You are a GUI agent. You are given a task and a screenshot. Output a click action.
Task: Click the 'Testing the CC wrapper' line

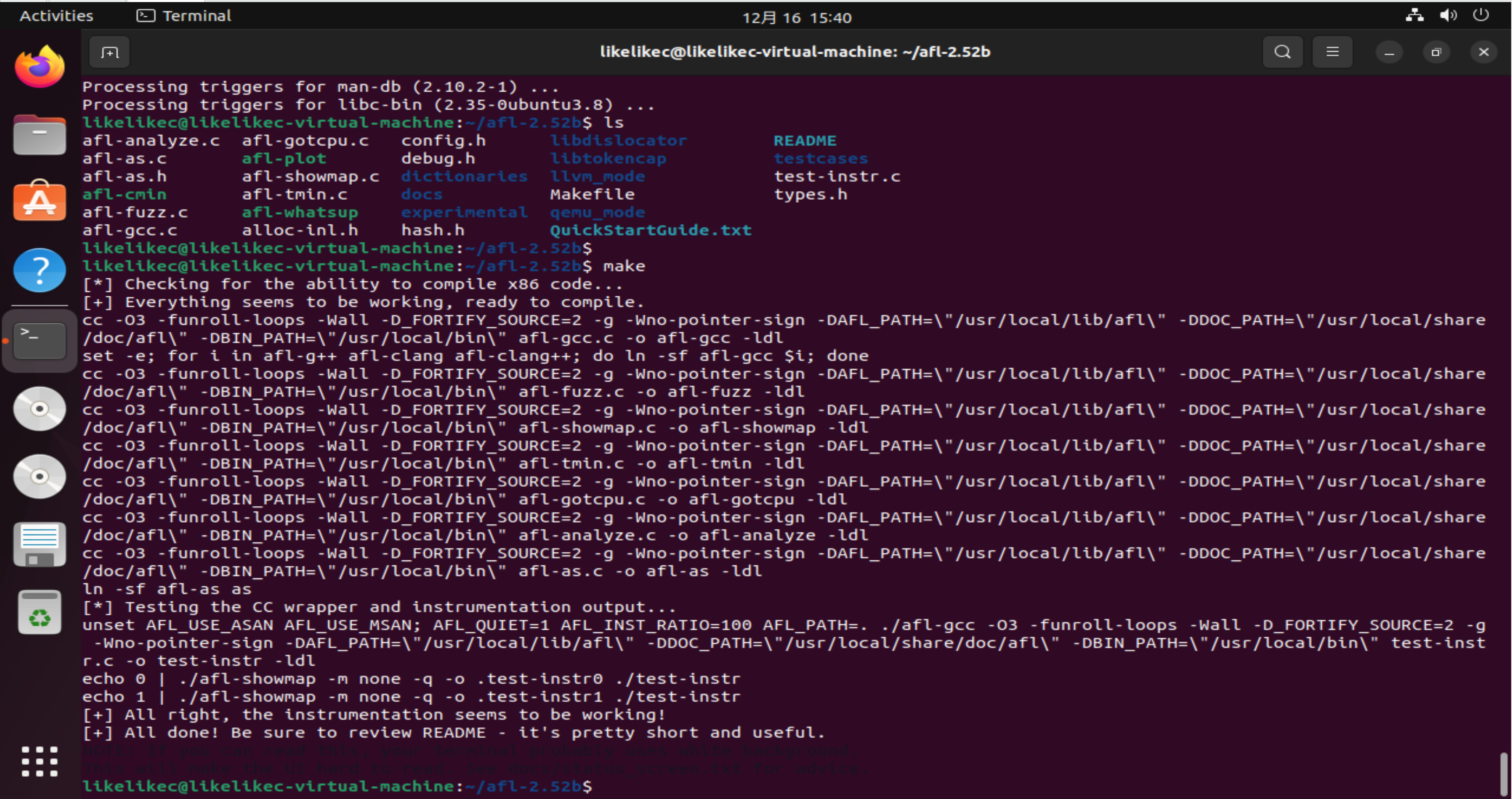point(379,607)
